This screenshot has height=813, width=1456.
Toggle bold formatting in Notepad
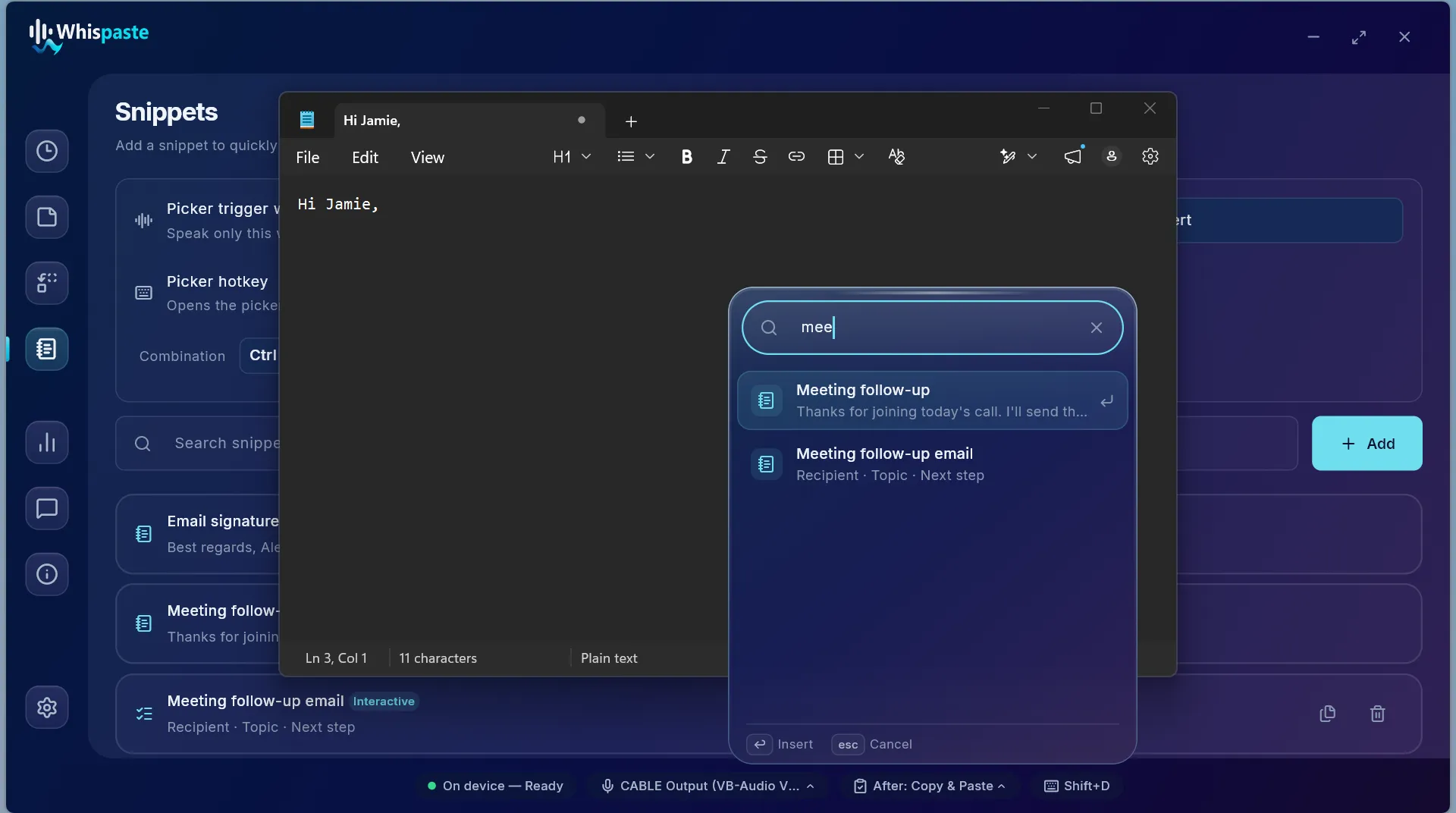tap(687, 157)
